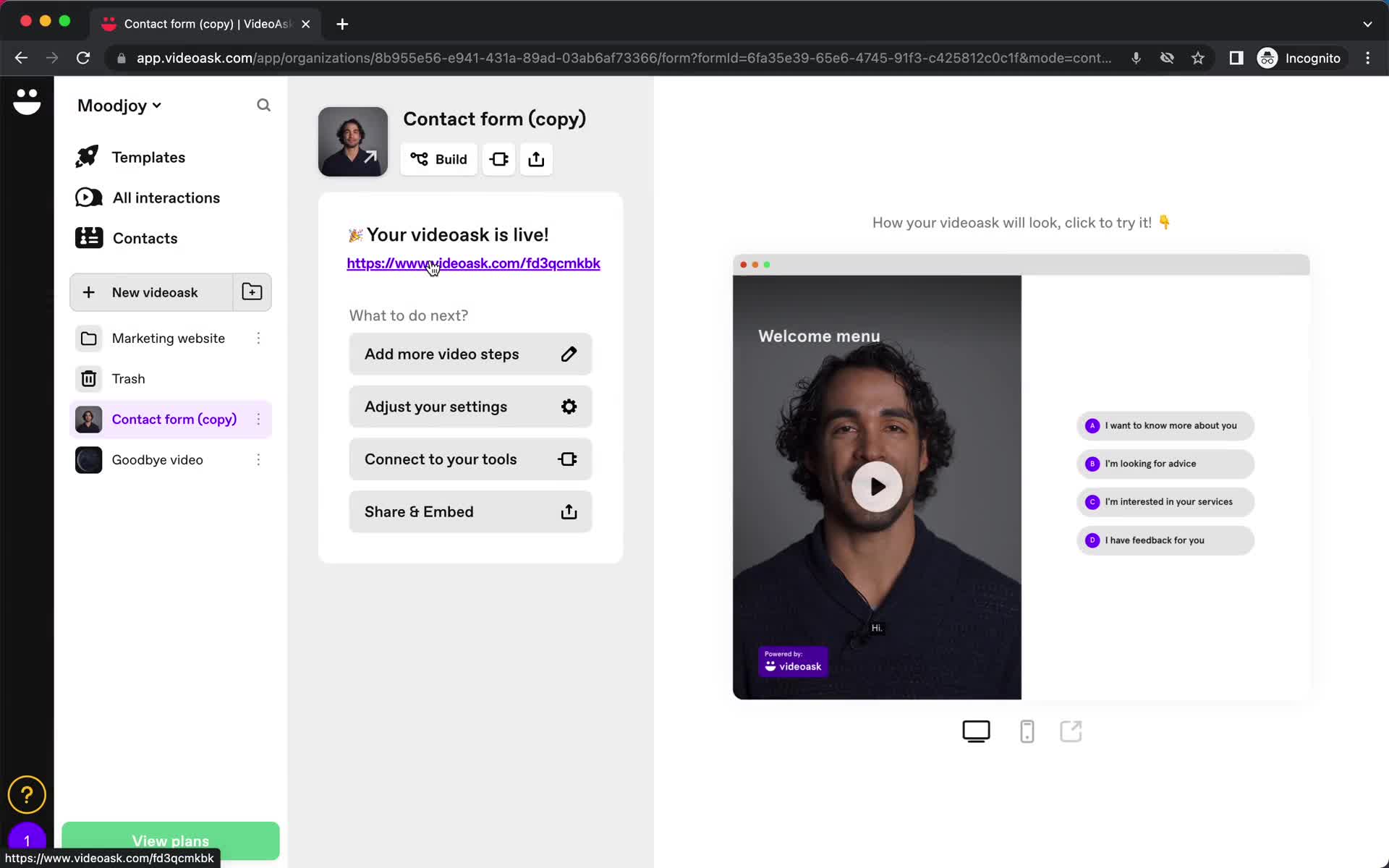
Task: Click View plans upgrade button
Action: coord(170,840)
